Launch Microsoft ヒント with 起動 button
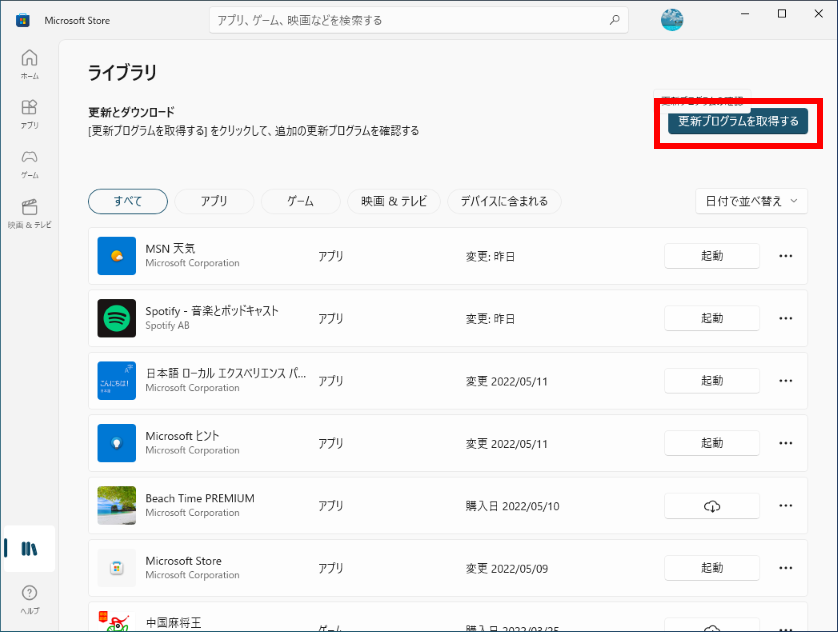This screenshot has width=838, height=632. [x=712, y=443]
